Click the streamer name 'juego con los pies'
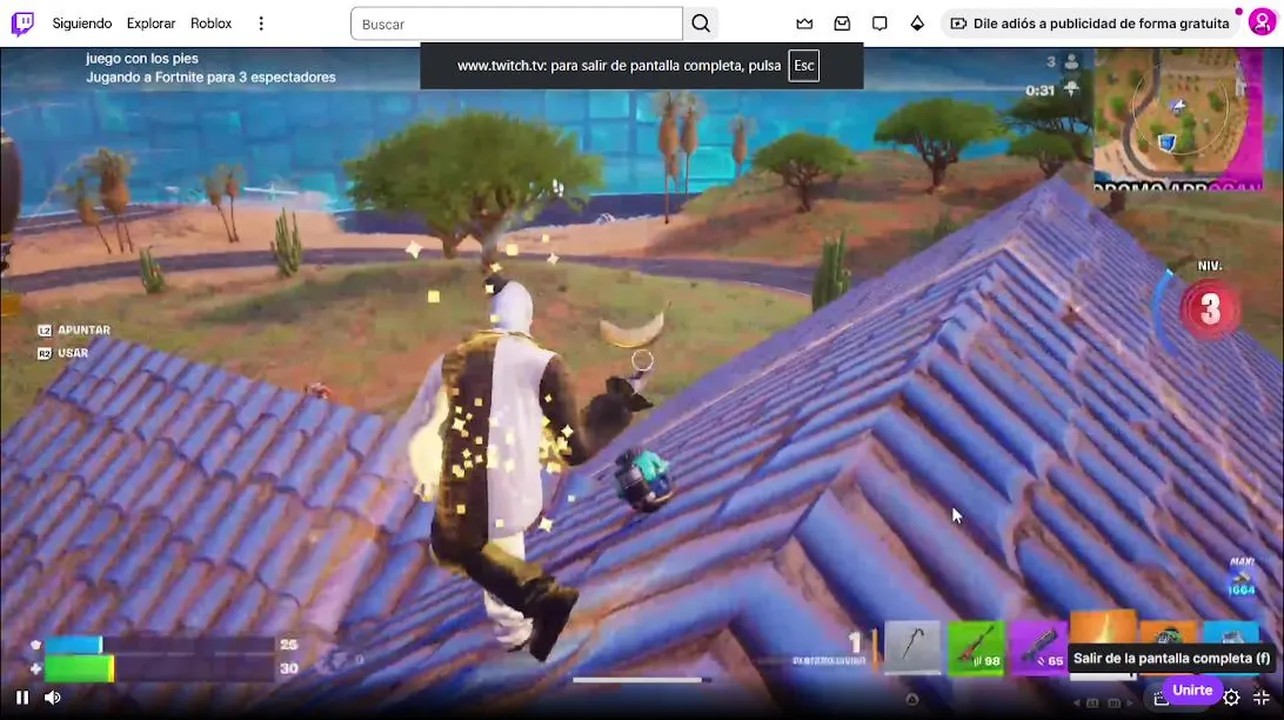1284x720 pixels. click(142, 59)
